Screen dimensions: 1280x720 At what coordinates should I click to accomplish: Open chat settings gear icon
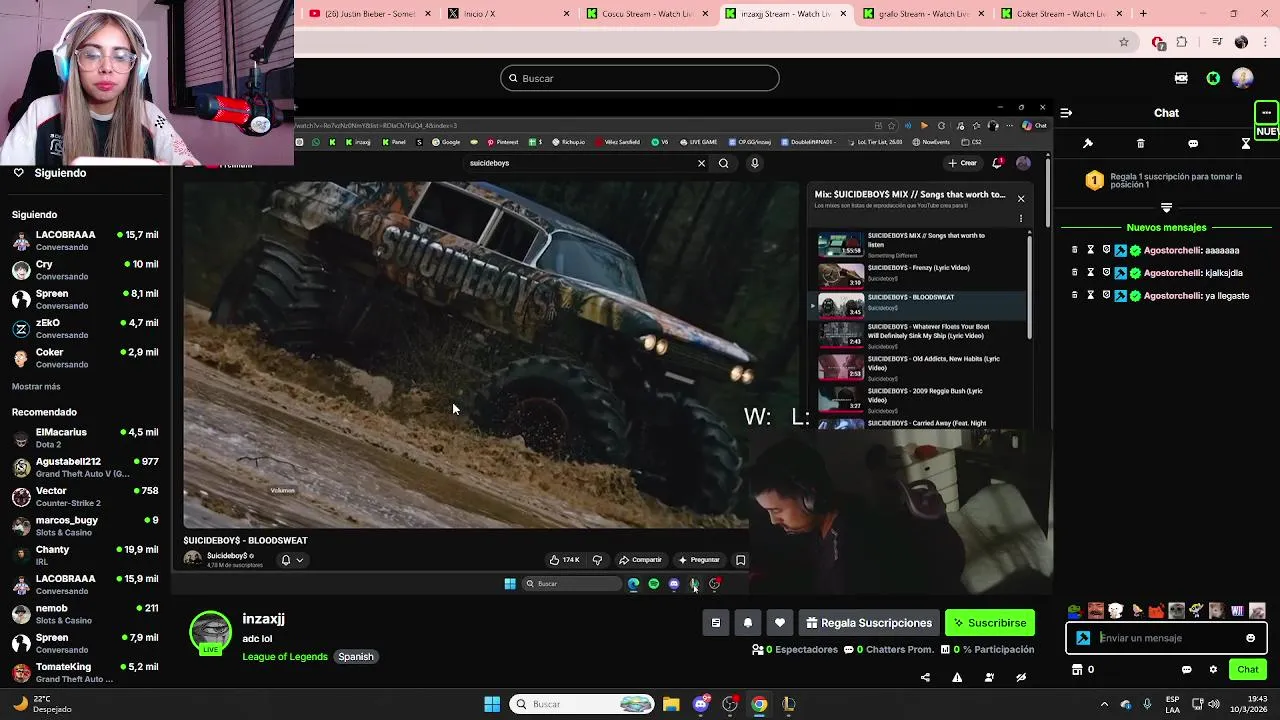[1213, 670]
